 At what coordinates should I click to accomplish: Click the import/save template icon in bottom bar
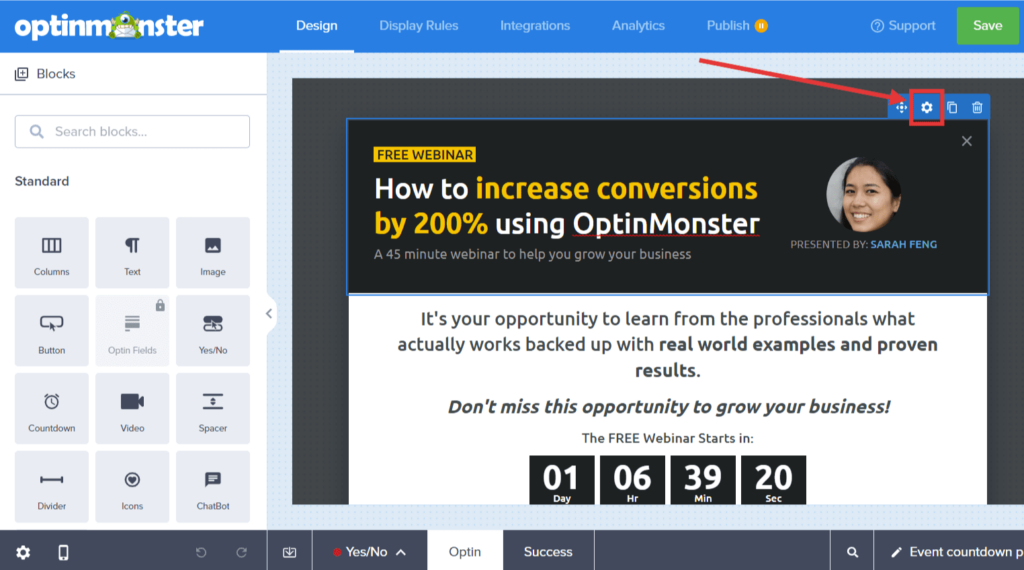(289, 552)
